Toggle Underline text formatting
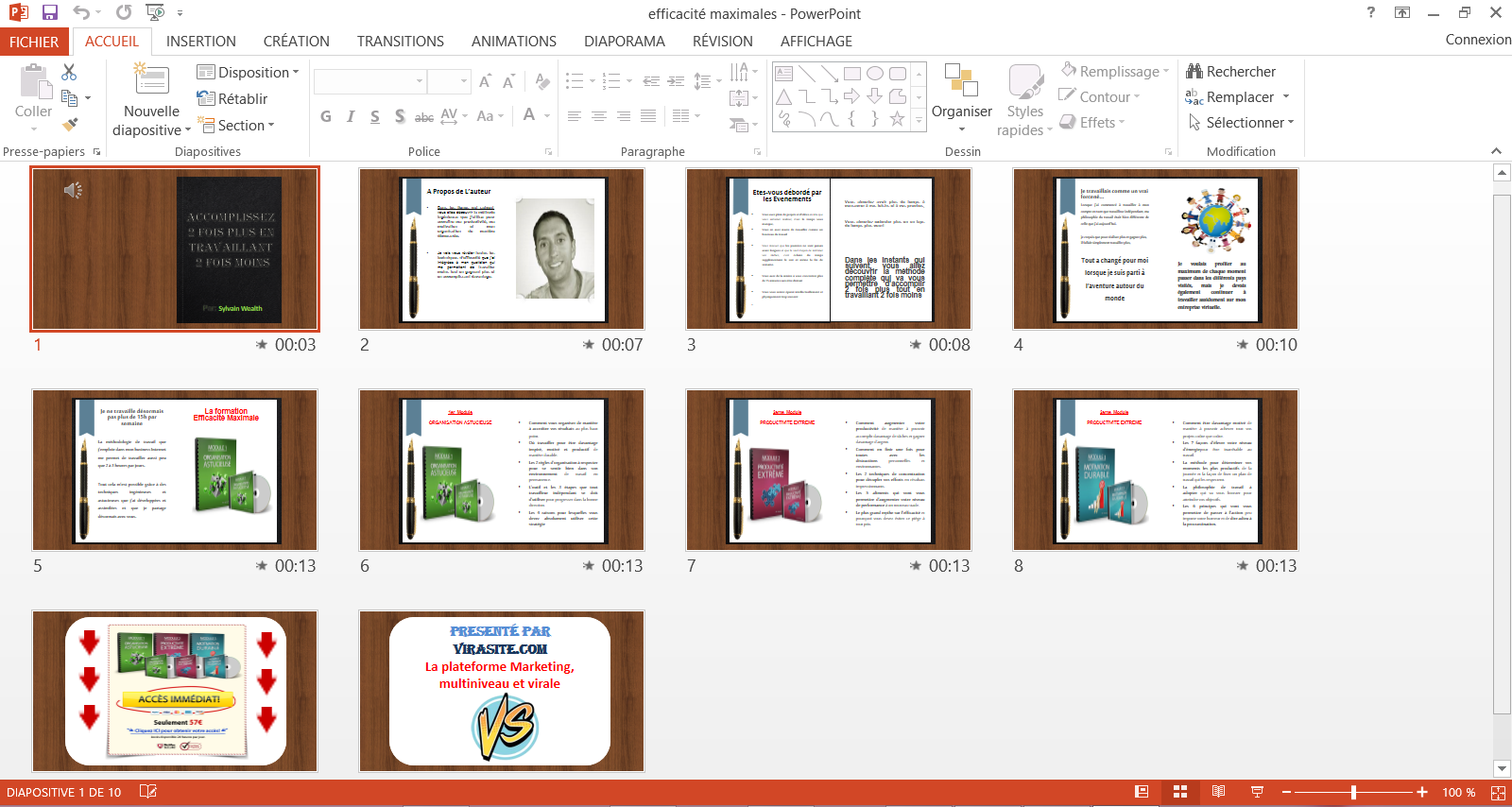 (x=375, y=116)
